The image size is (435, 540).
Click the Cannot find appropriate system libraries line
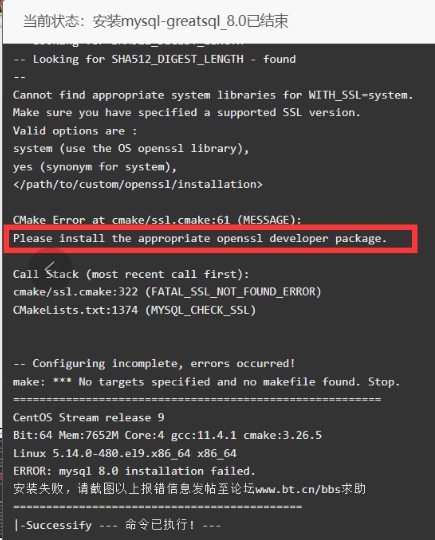click(x=213, y=95)
